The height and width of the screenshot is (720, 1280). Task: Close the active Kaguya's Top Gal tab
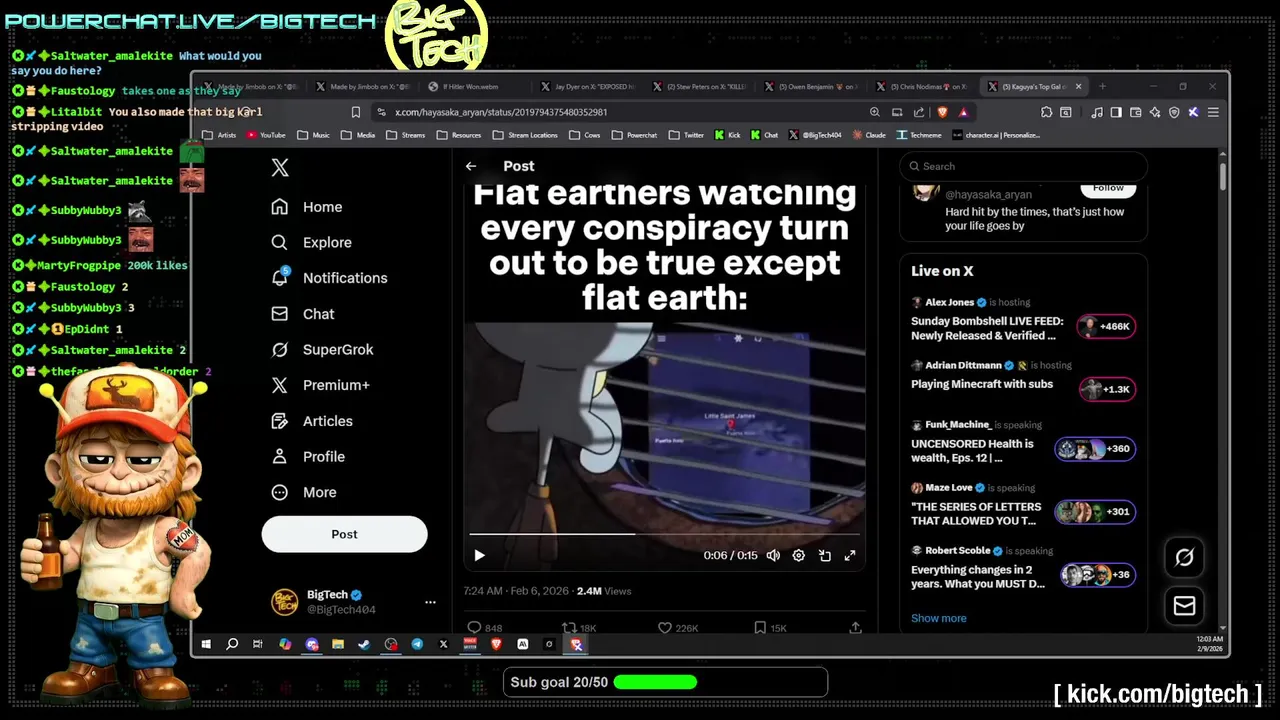[x=1078, y=87]
